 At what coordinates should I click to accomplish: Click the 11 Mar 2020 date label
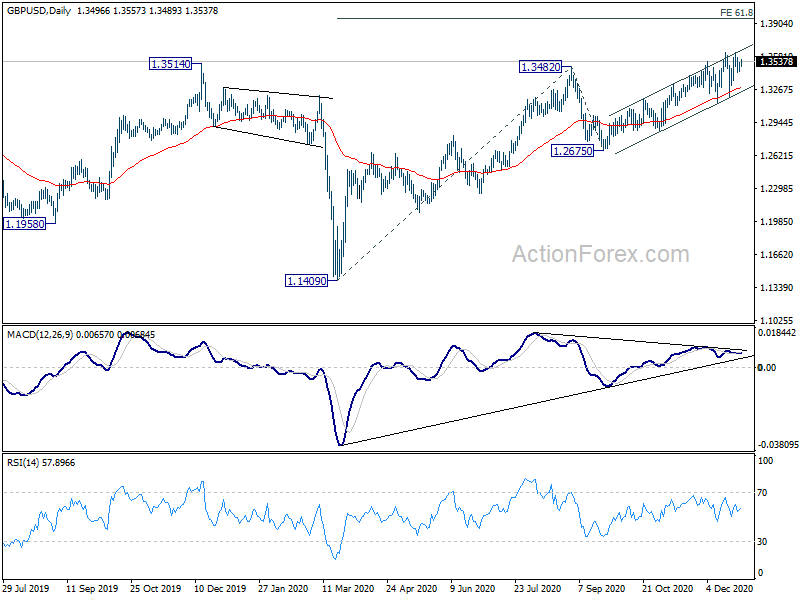point(348,588)
